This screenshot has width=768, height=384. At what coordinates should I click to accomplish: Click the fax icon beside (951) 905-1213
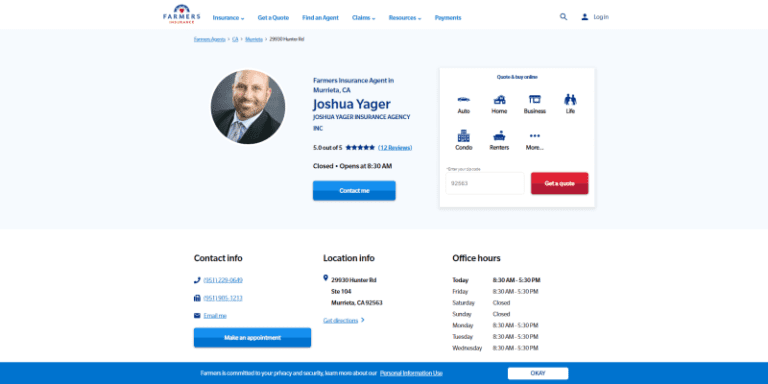pos(197,298)
